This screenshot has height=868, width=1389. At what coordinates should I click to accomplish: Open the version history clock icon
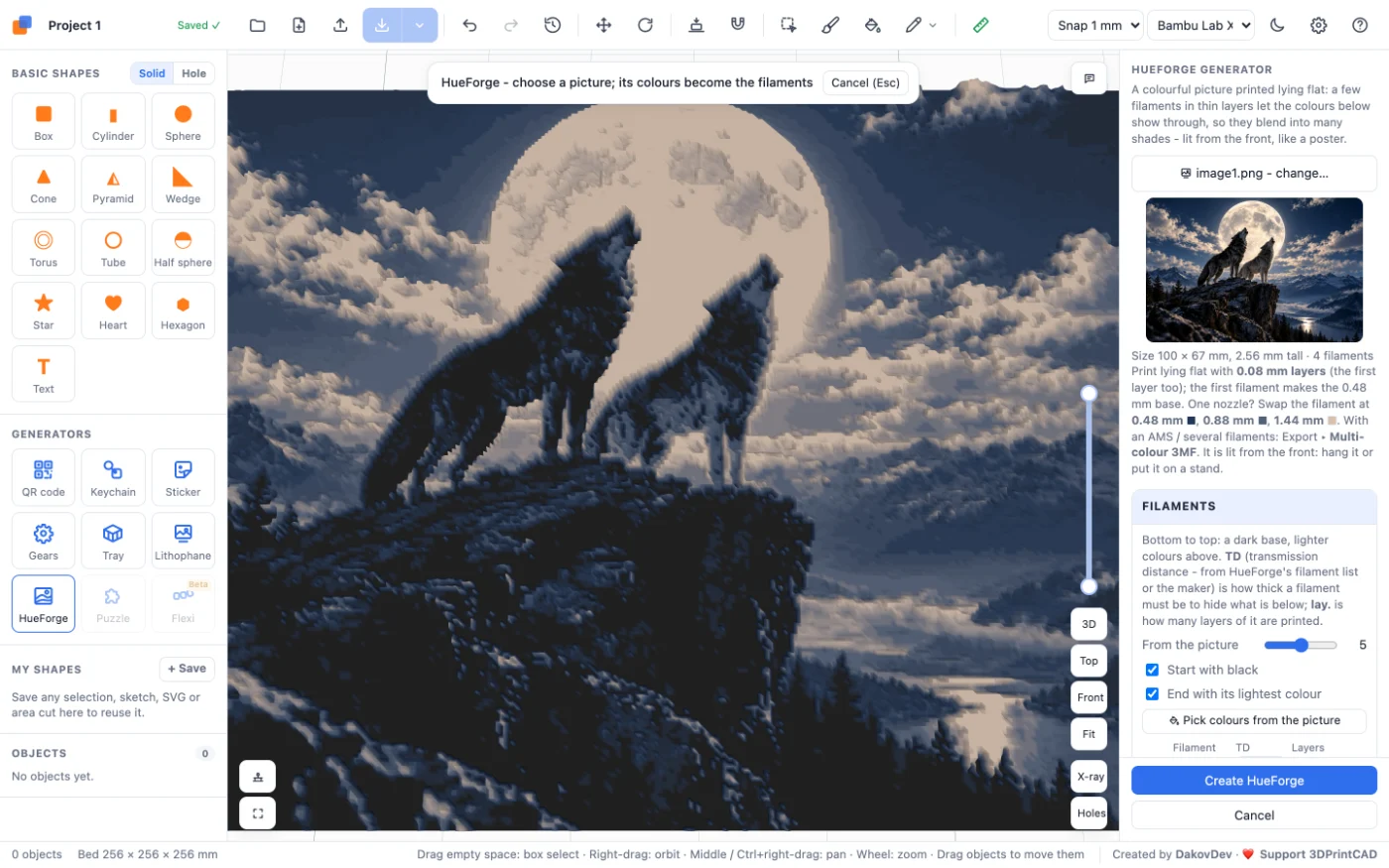(x=553, y=25)
